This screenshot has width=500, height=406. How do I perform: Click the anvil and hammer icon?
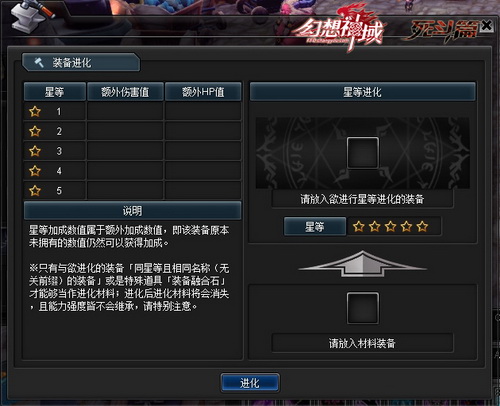coord(32,15)
